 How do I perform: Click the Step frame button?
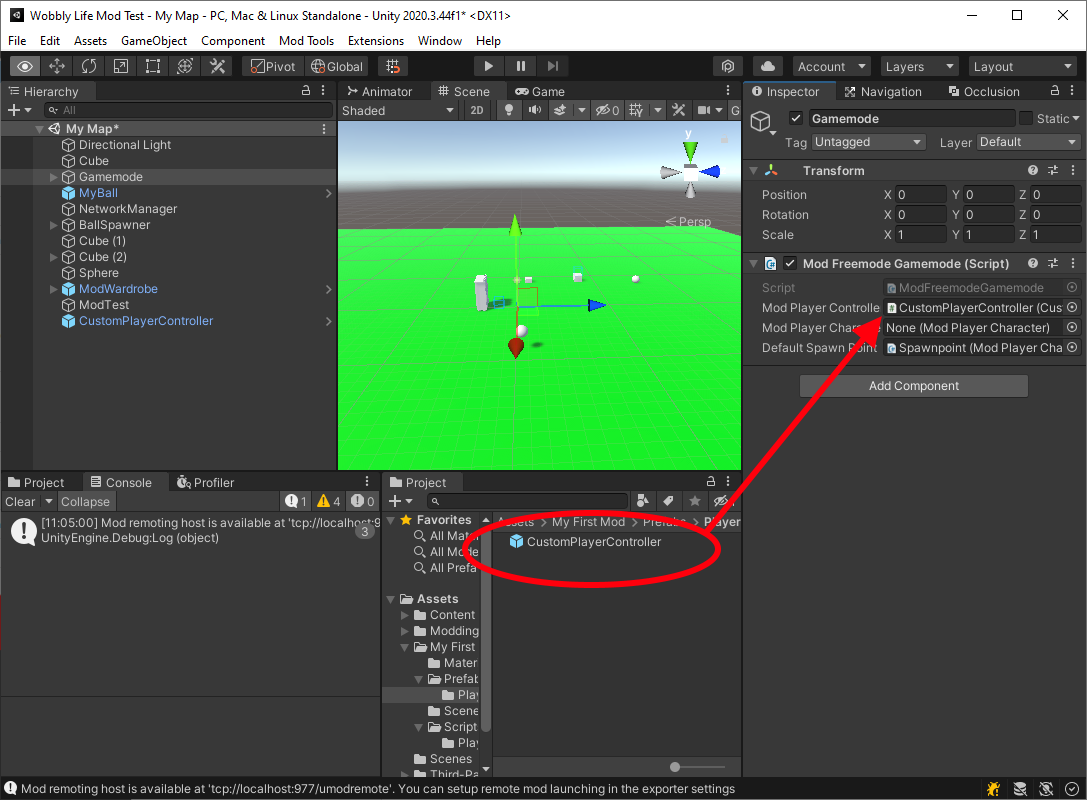(553, 67)
